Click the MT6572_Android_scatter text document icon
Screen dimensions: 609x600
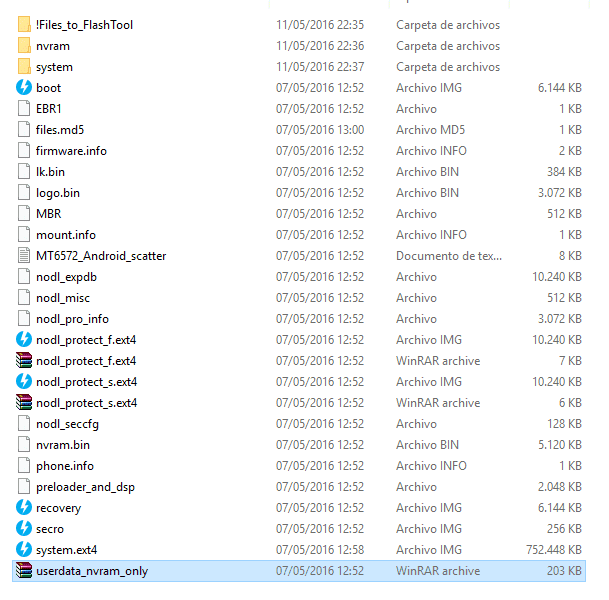(24, 256)
